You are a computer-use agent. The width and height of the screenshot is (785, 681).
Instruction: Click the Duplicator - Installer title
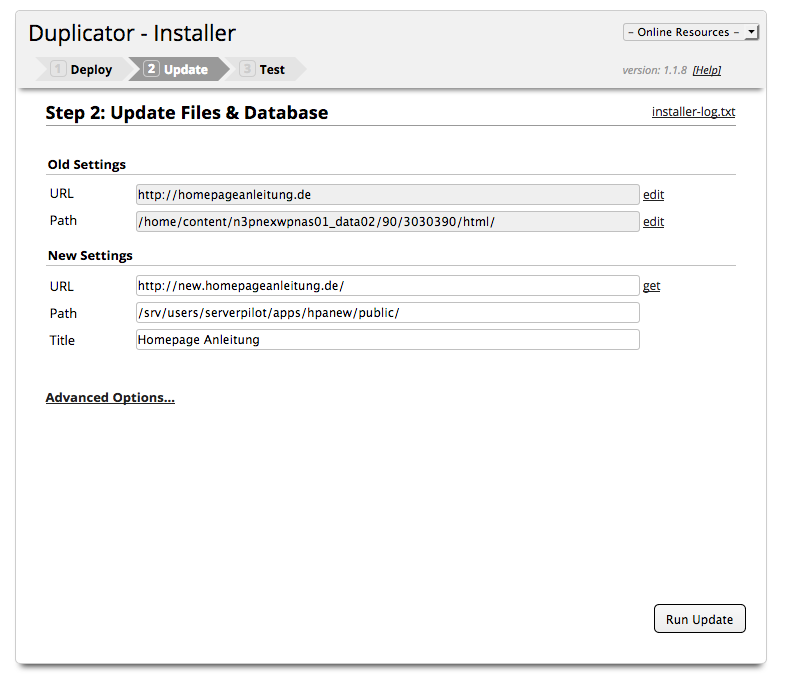(x=132, y=34)
